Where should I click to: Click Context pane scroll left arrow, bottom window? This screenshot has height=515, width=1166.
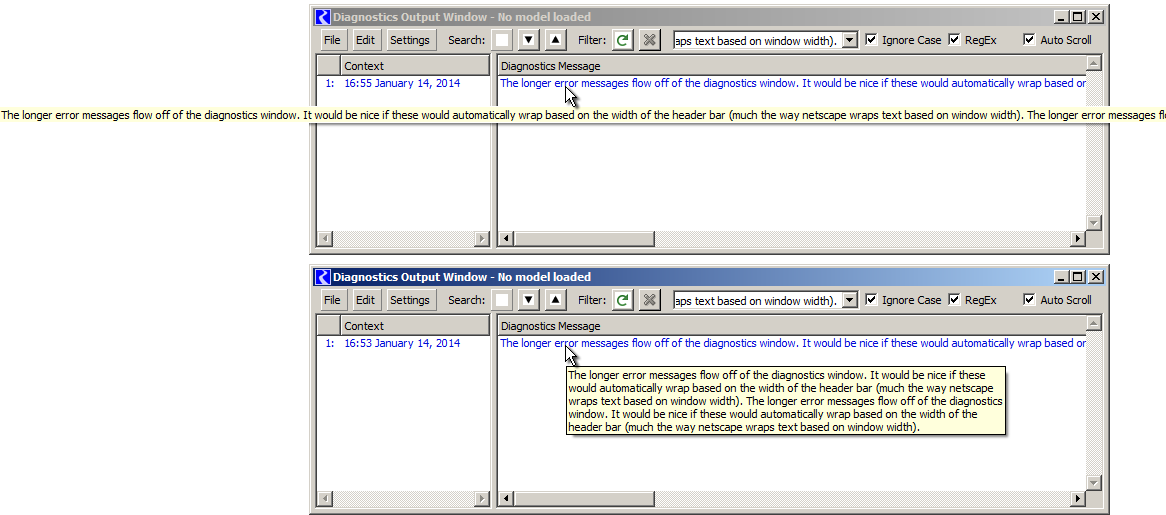click(x=325, y=499)
